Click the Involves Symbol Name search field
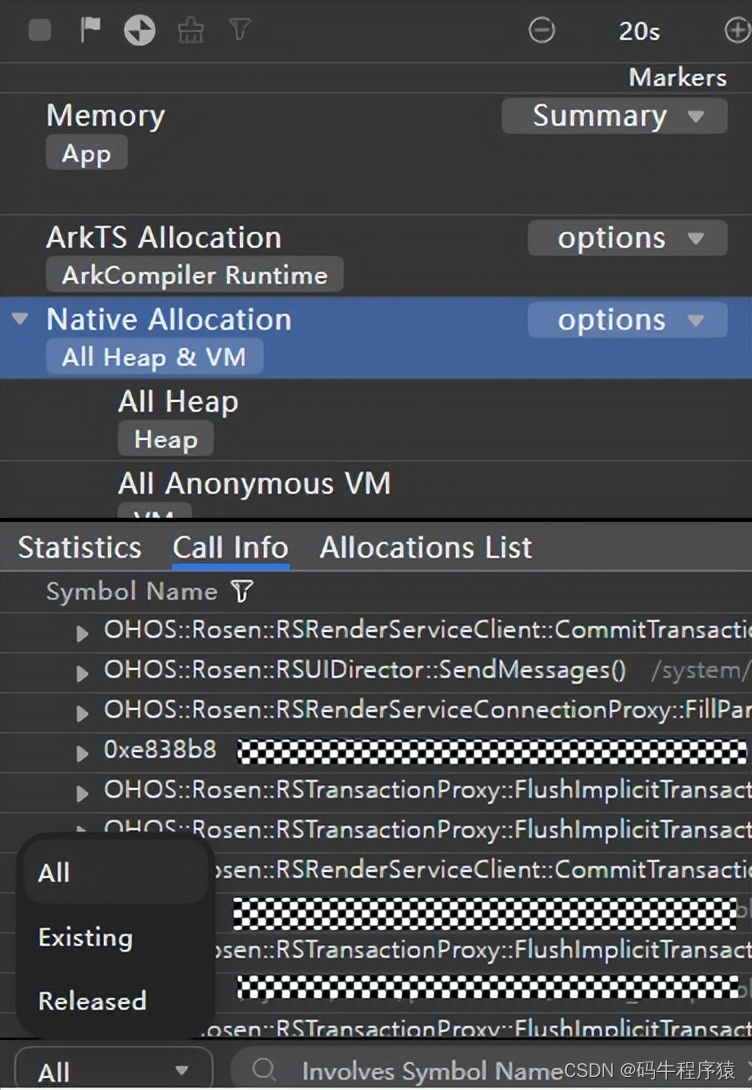752x1090 pixels. [490, 1071]
